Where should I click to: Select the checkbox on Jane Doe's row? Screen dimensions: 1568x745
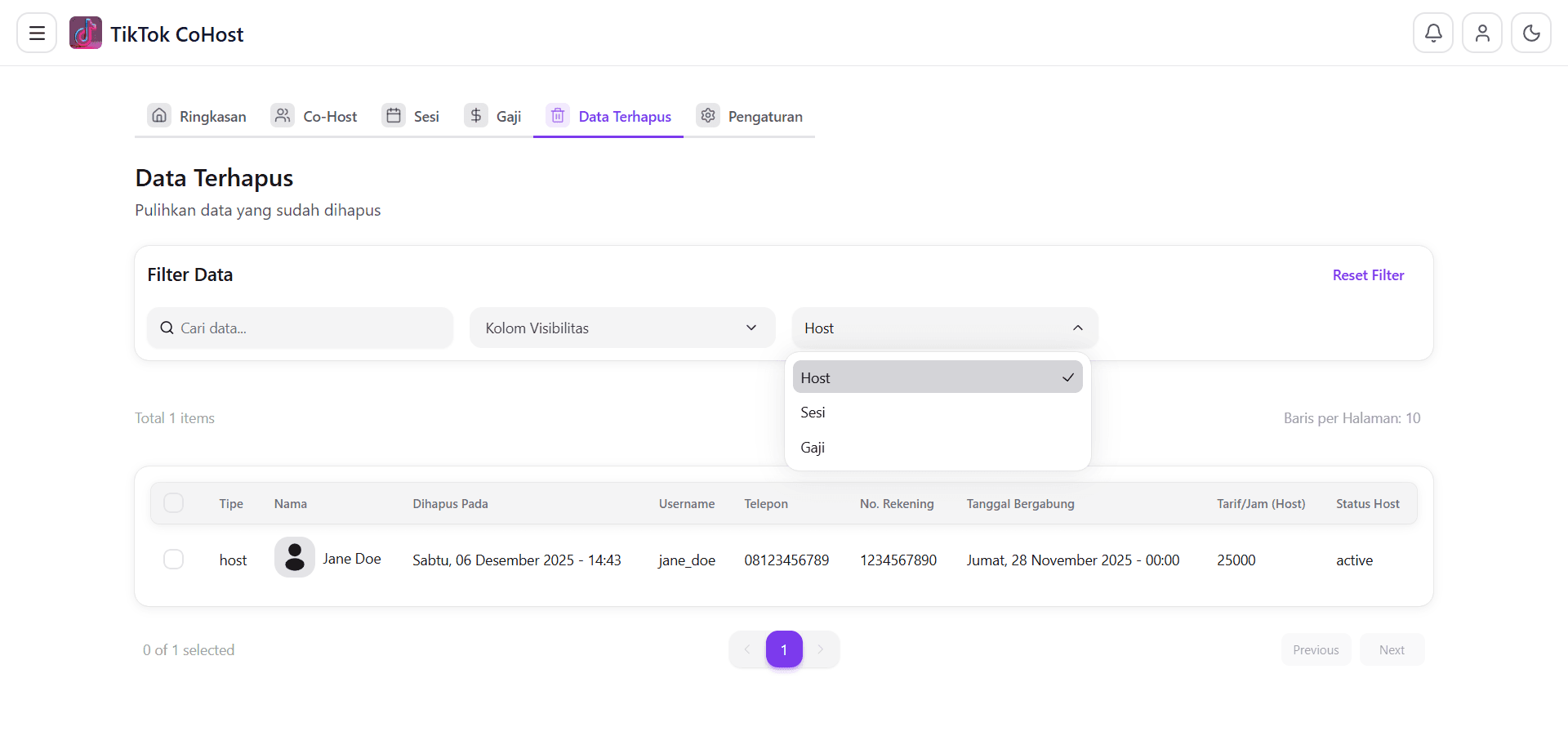173,560
